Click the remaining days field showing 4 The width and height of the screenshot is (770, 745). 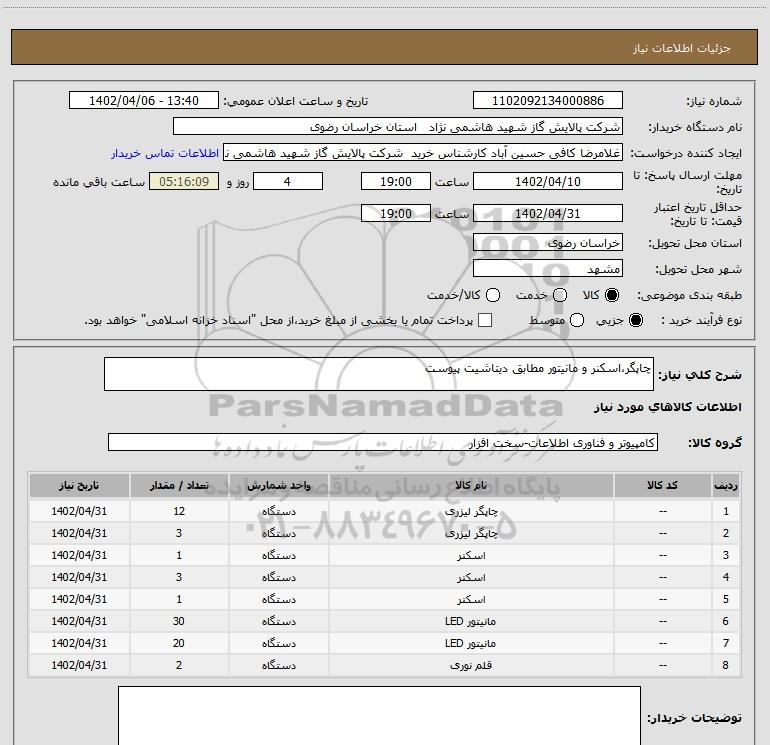pyautogui.click(x=288, y=181)
